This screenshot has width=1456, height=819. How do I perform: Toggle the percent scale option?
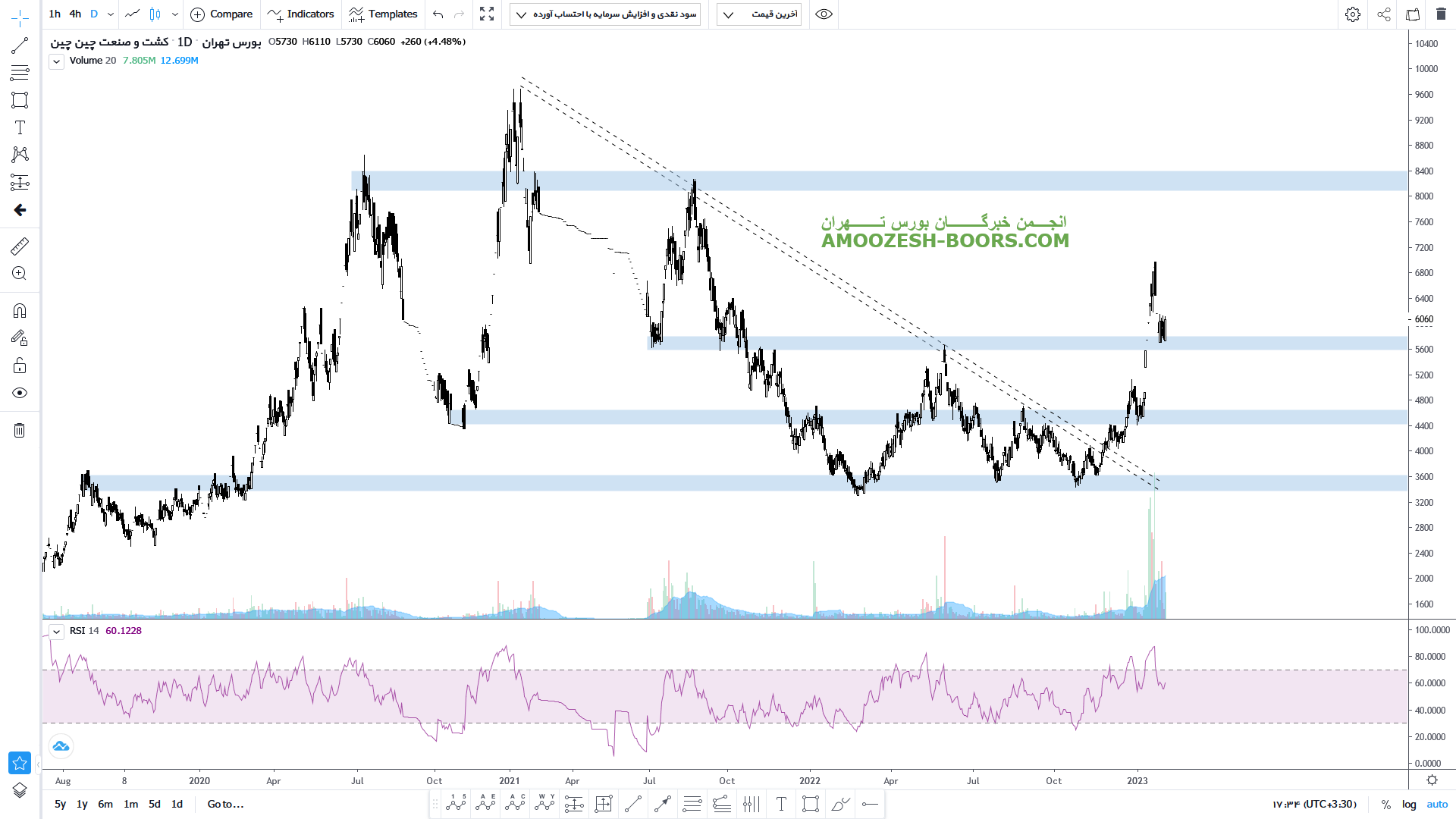[1386, 804]
